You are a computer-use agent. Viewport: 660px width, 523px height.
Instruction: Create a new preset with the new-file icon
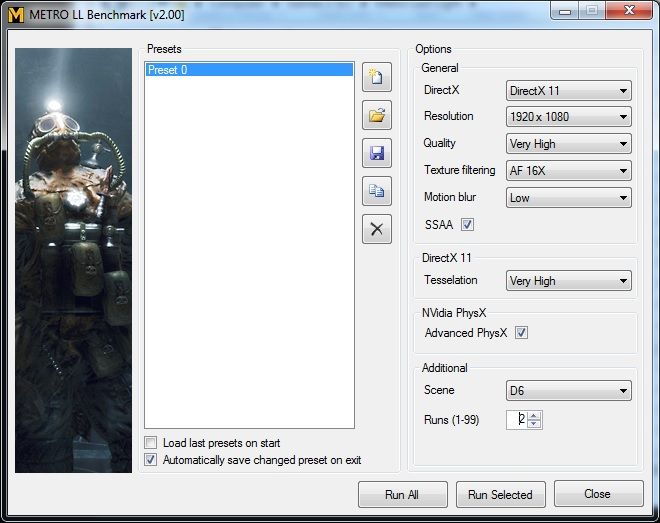tap(377, 77)
